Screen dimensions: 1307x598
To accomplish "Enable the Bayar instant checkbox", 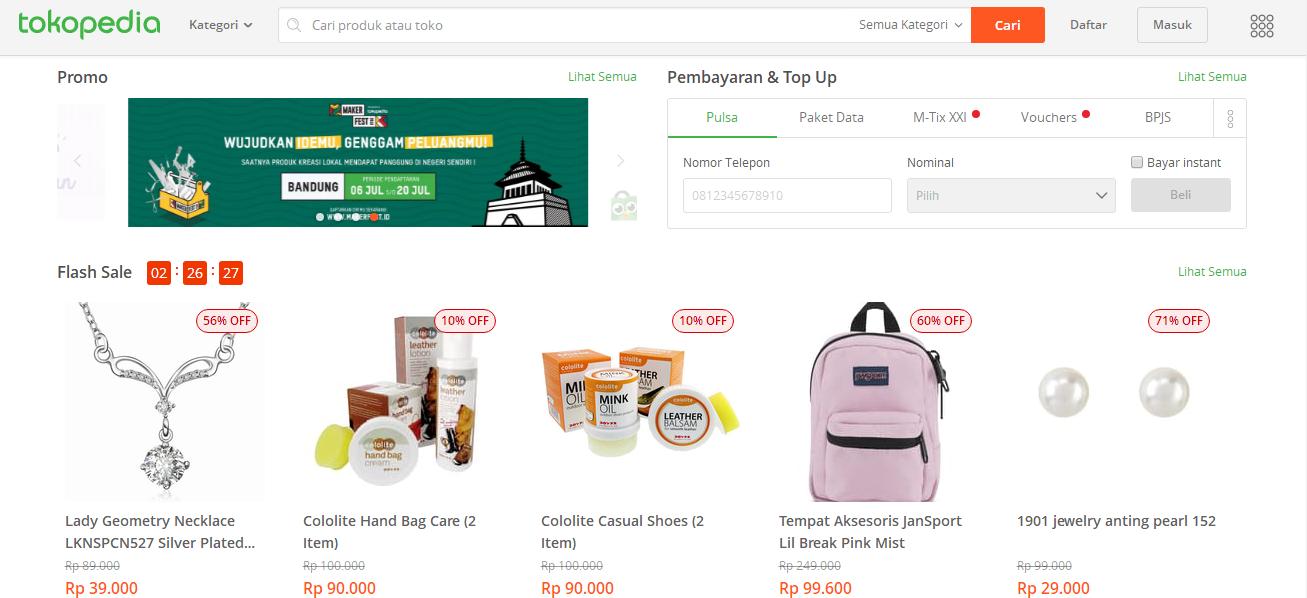I will [x=1137, y=162].
